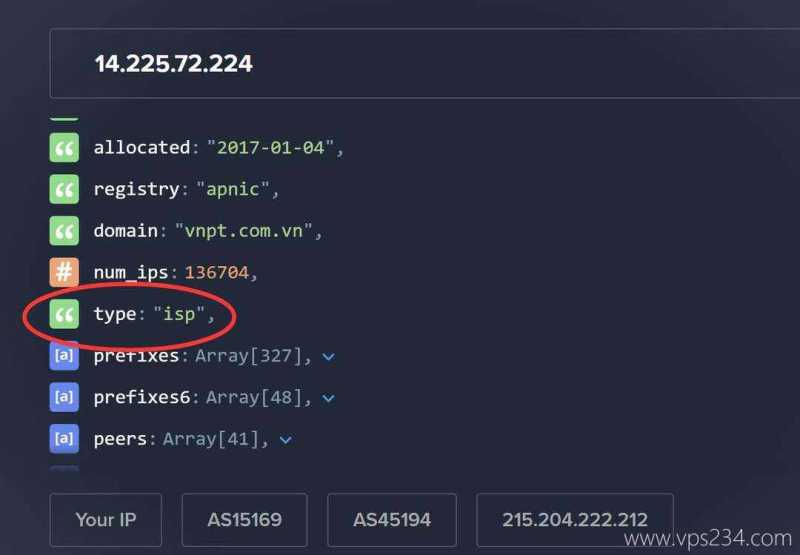Expand the prefixes Array[327] chevron
800x555 pixels.
point(329,357)
